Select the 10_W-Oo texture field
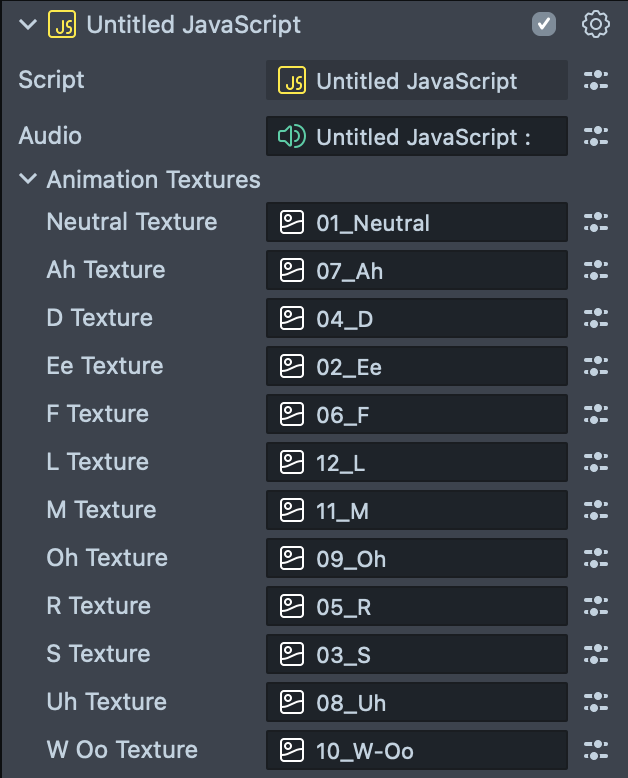Viewport: 628px width, 778px height. click(416, 750)
